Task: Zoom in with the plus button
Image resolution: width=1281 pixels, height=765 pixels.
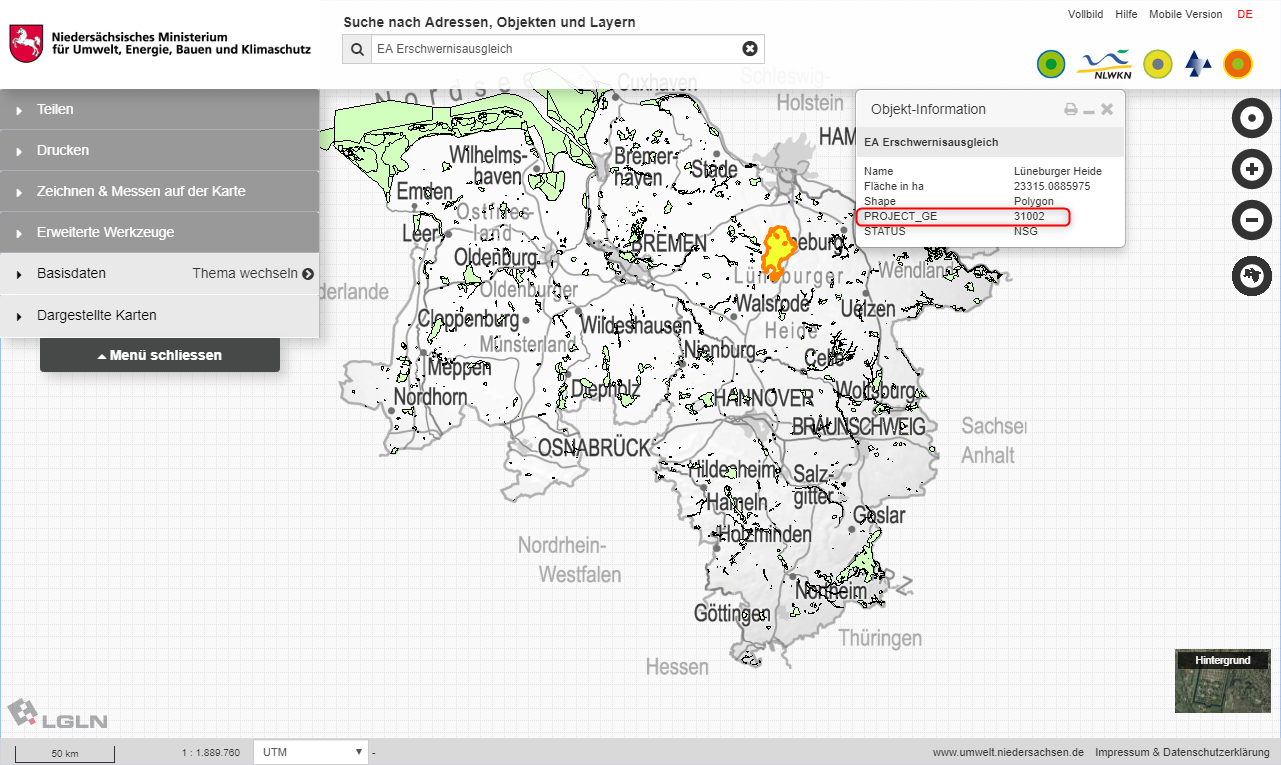Action: pyautogui.click(x=1250, y=170)
